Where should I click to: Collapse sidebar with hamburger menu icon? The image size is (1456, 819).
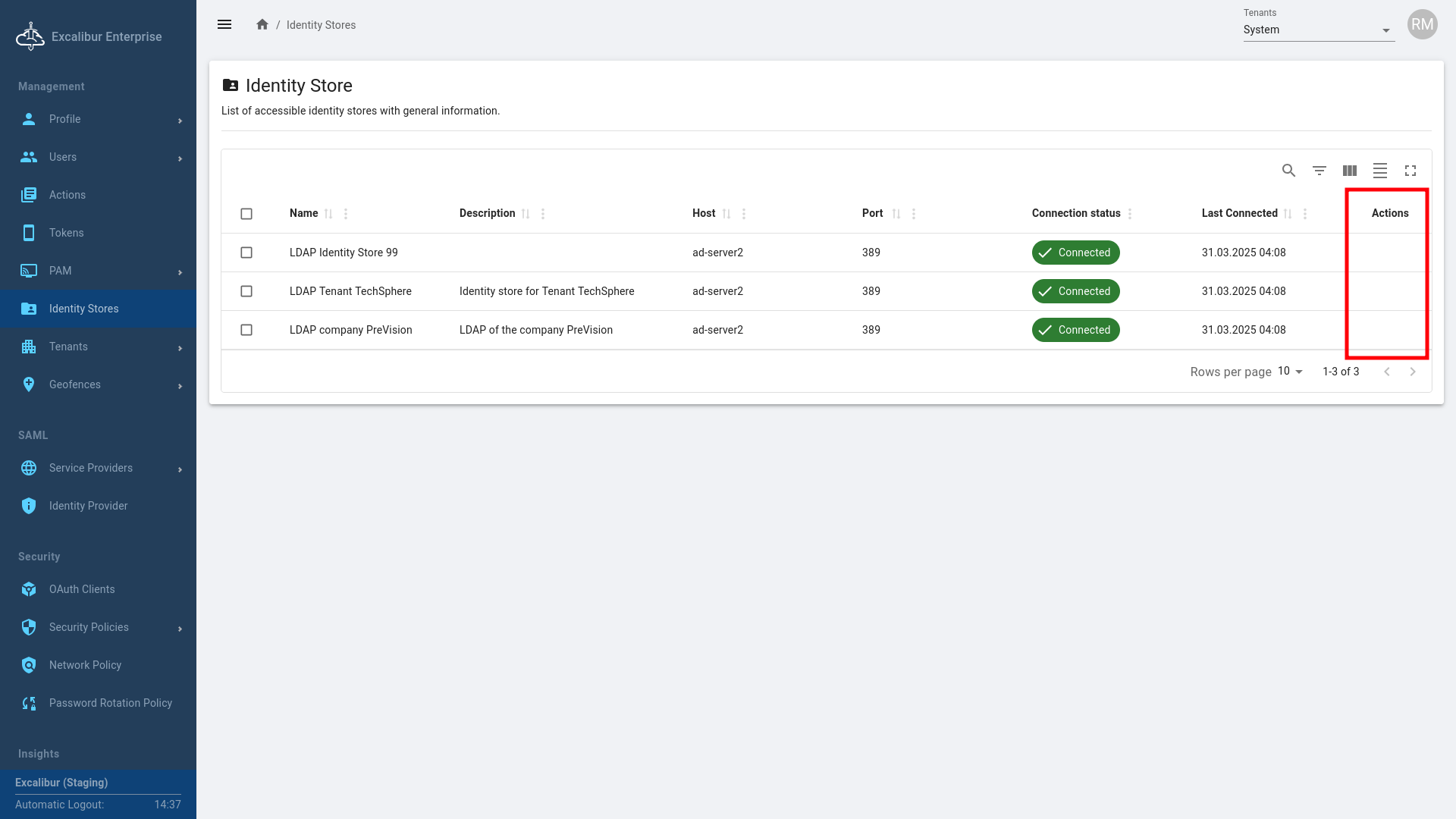pos(224,25)
